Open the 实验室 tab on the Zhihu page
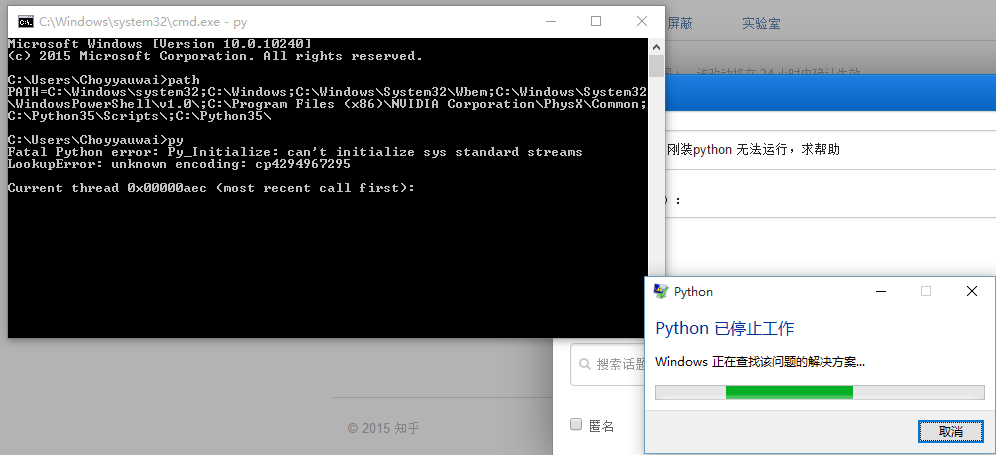 tap(761, 24)
